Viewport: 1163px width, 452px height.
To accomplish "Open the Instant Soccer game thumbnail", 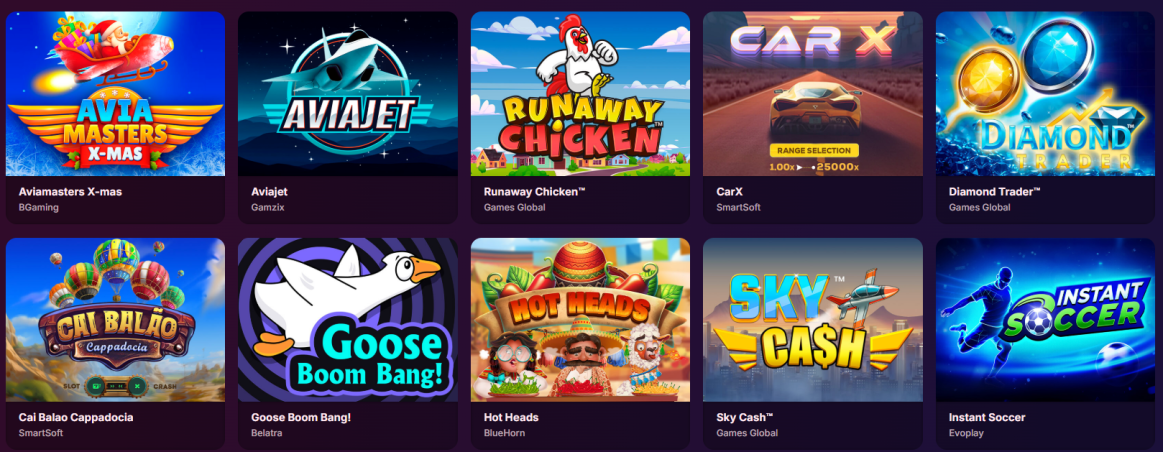I will [1046, 320].
